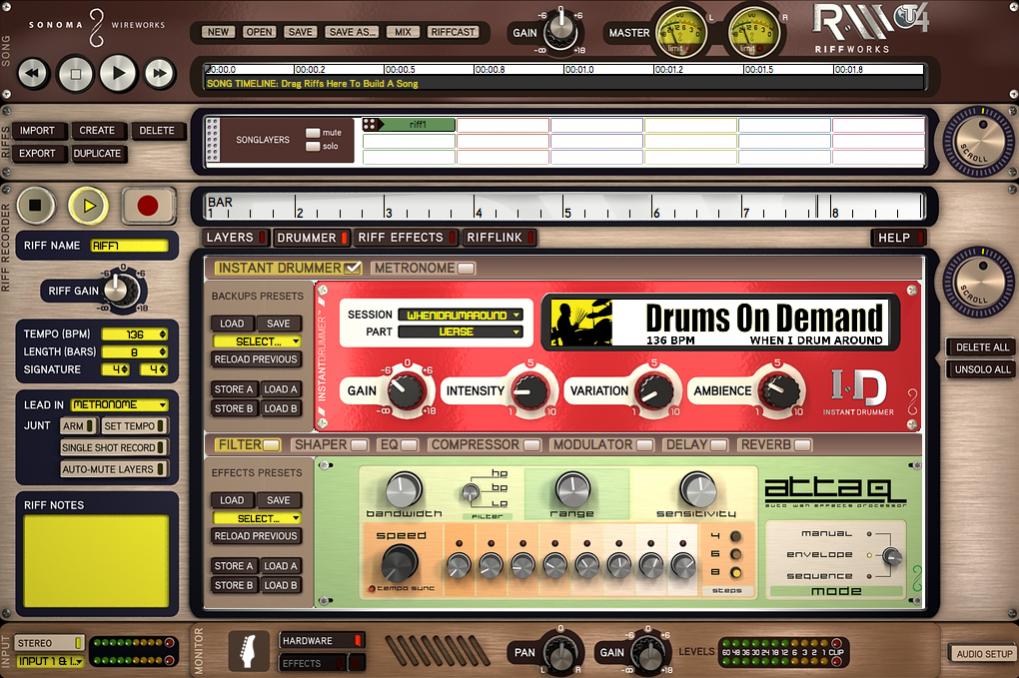Select 6 steps in sequencer

coord(736,554)
